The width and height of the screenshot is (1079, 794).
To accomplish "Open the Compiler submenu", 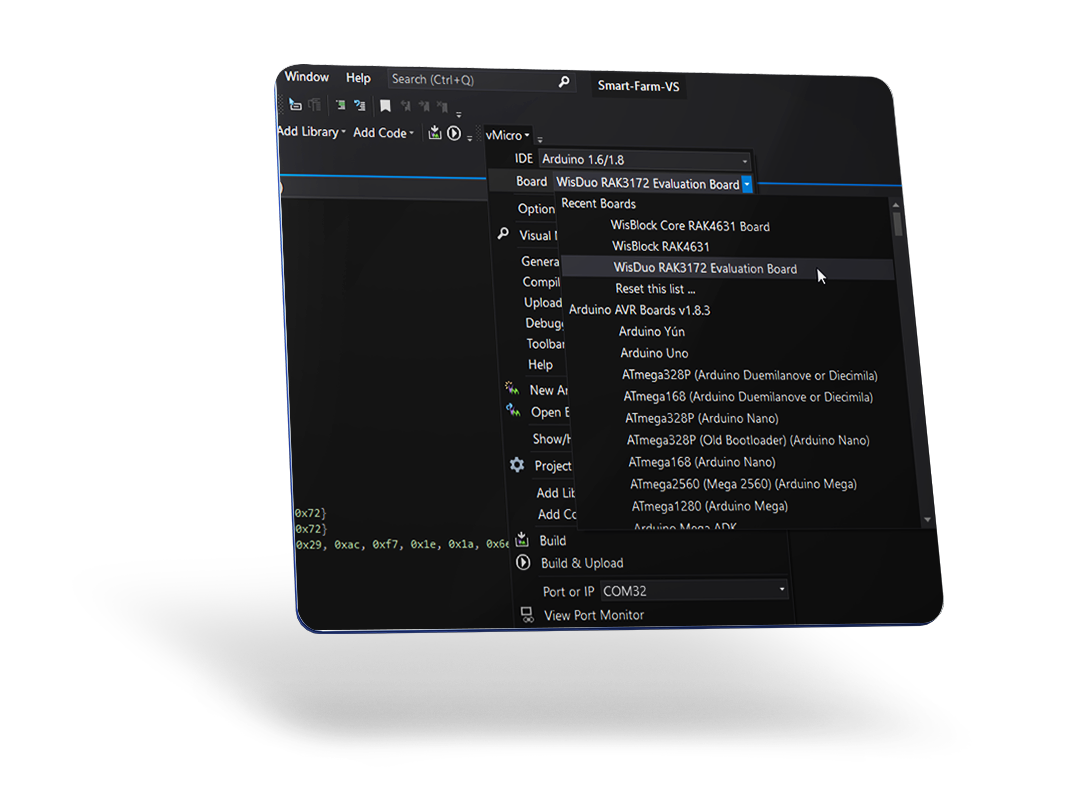I will 542,281.
